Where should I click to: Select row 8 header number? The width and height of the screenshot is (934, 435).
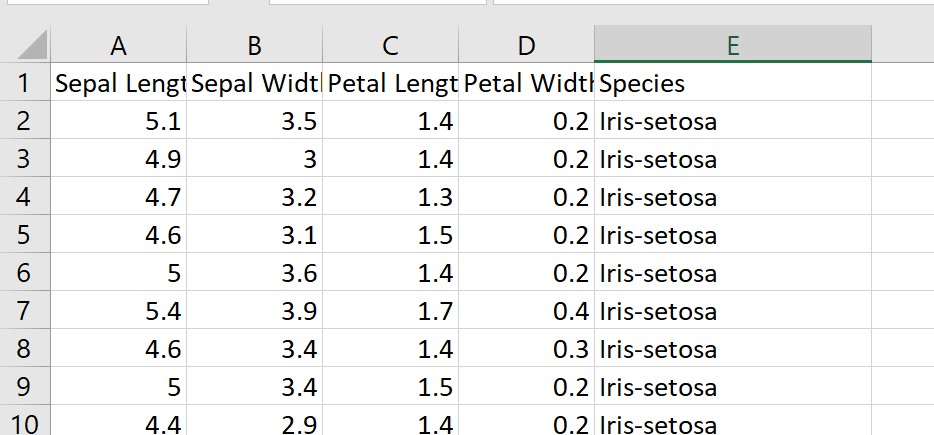(25, 349)
